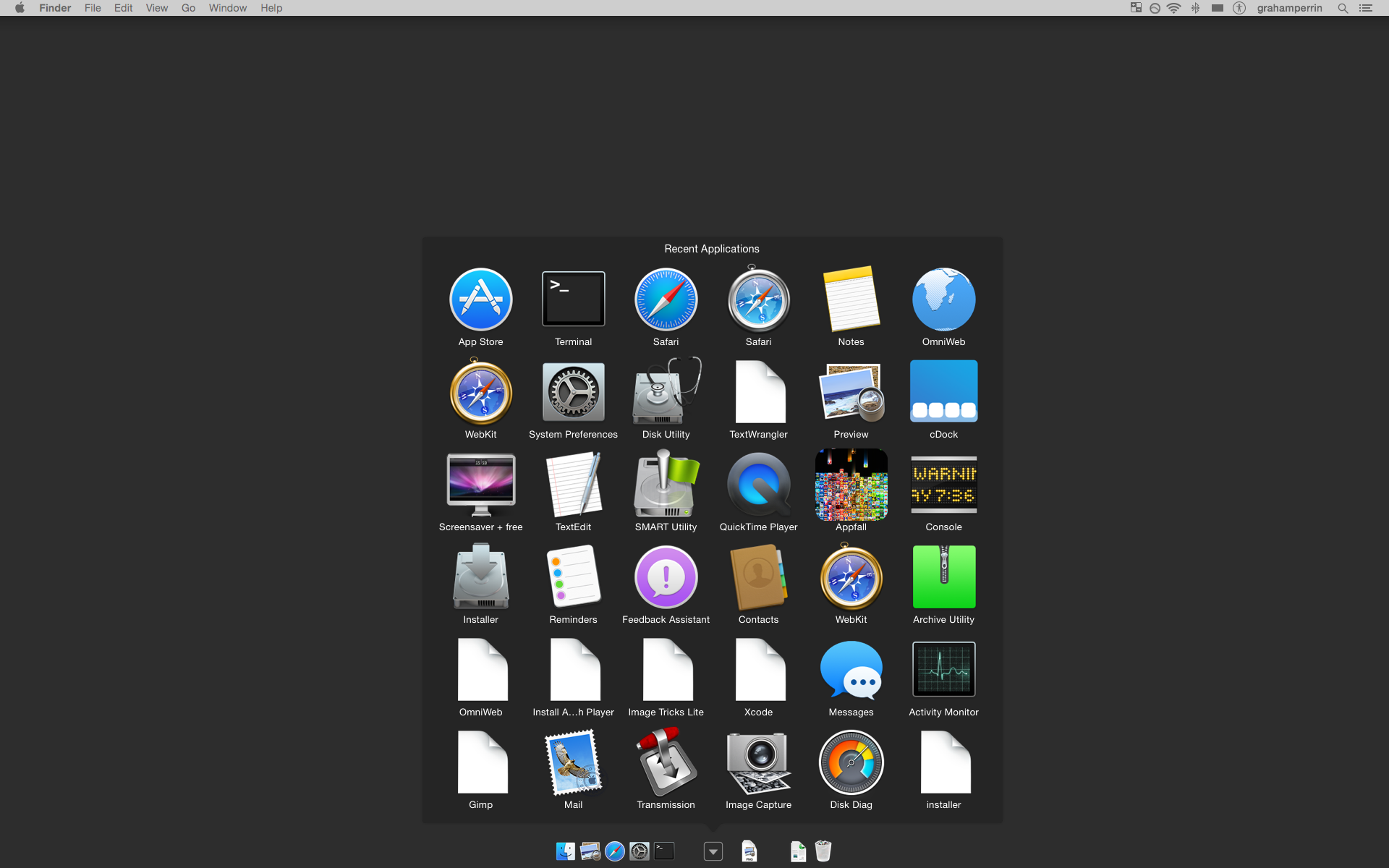Open App Store from the Recent Applications grid

pos(480,299)
